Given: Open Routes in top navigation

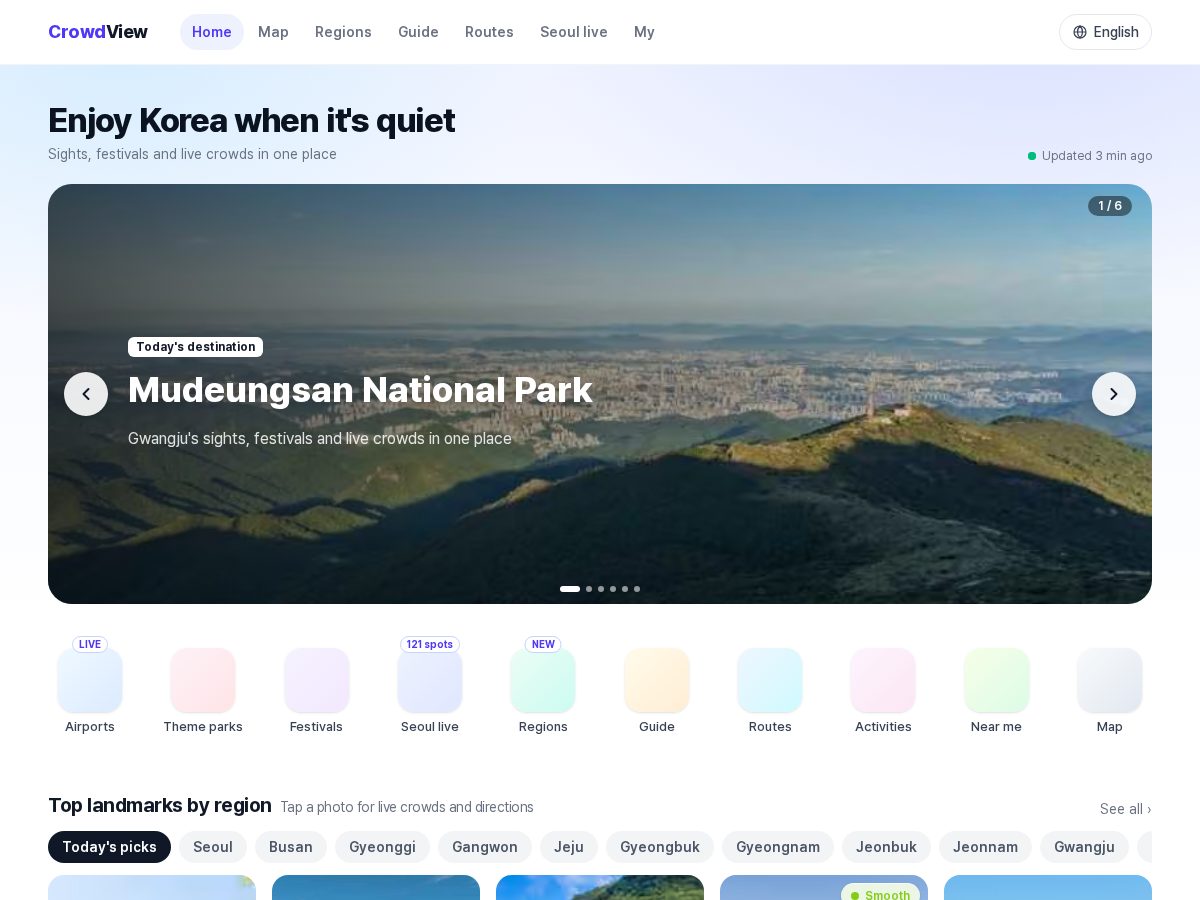Looking at the screenshot, I should 489,32.
